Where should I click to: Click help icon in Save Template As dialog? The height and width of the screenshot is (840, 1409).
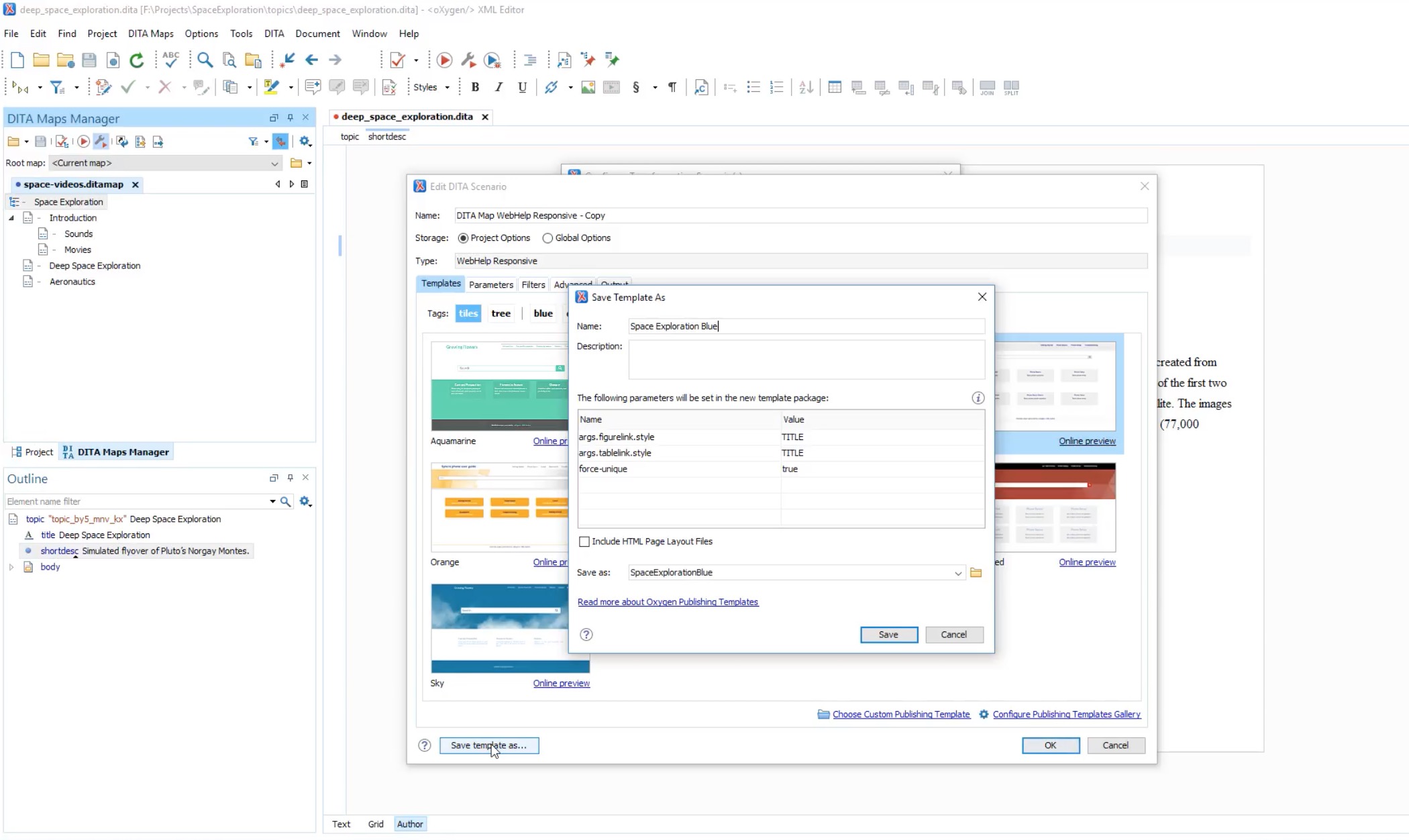(x=586, y=635)
